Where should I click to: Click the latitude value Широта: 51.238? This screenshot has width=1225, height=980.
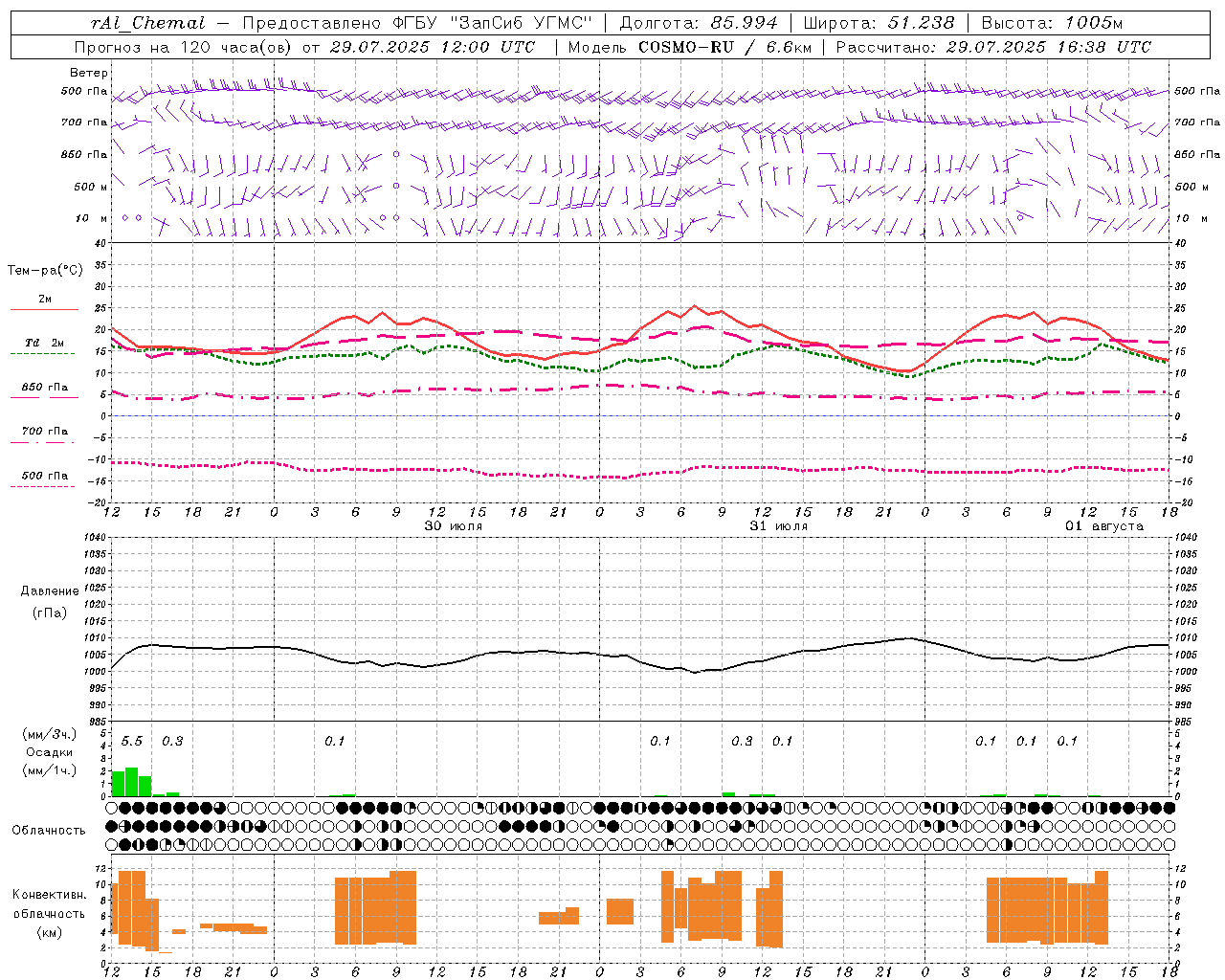tap(879, 23)
